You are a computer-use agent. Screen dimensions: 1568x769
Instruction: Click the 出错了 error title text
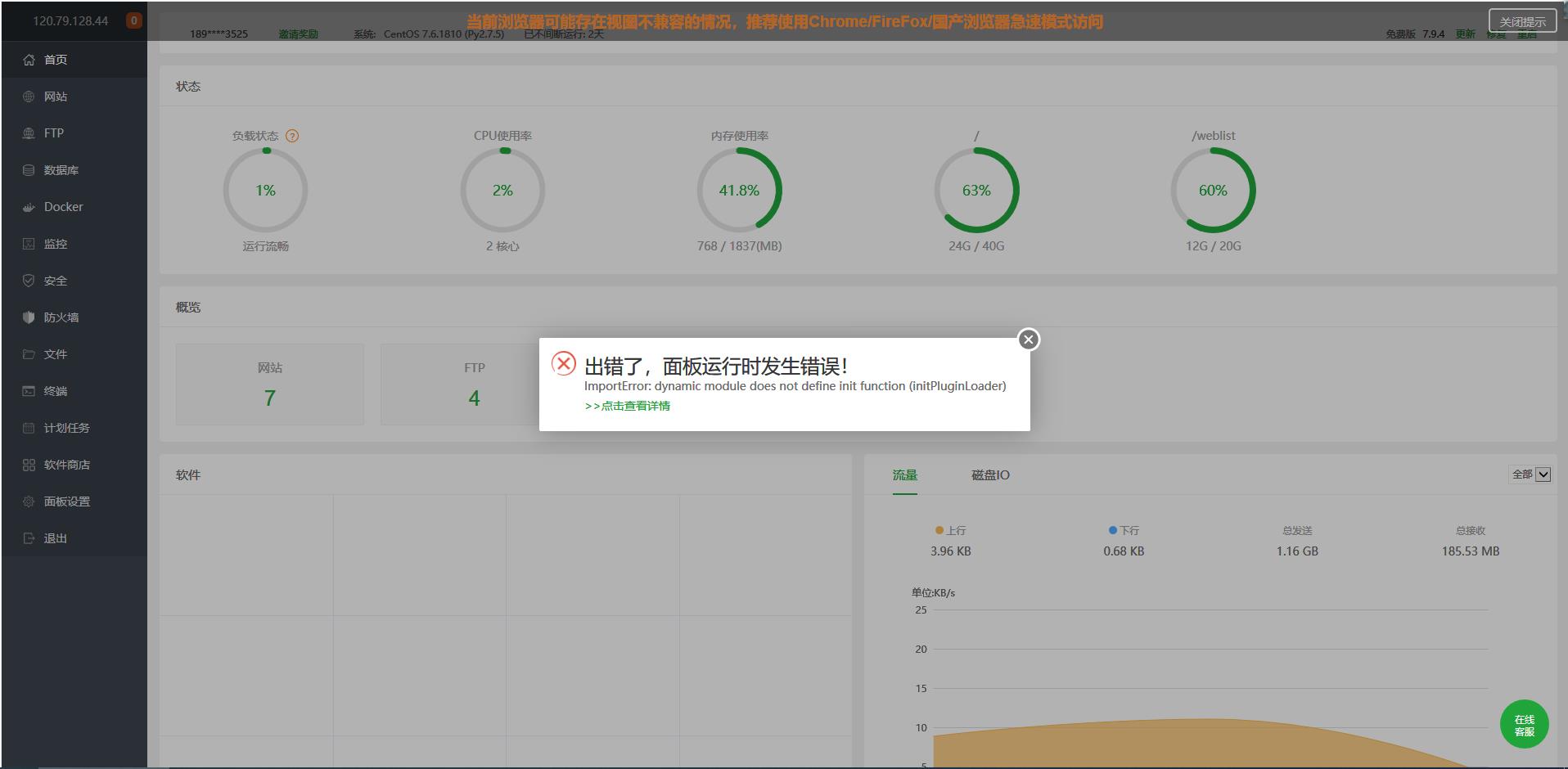(716, 366)
